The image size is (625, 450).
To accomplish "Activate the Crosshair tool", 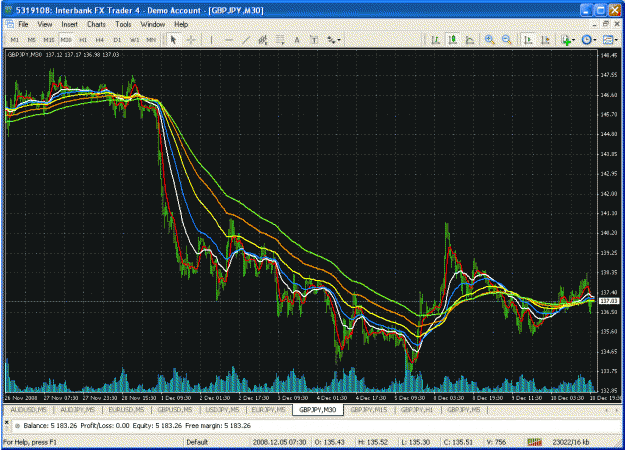I will (191, 39).
